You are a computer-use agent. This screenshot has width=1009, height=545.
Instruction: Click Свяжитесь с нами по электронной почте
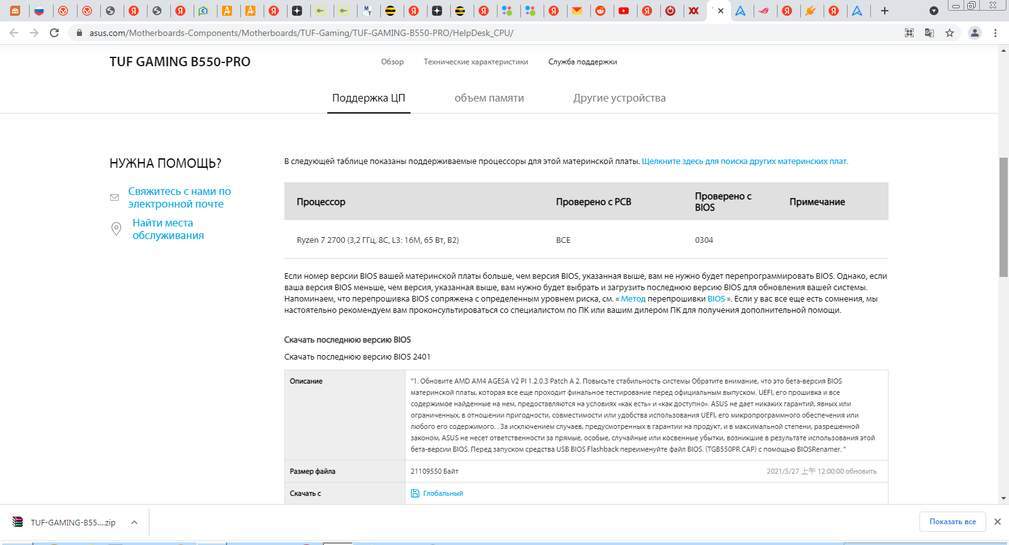pos(179,198)
